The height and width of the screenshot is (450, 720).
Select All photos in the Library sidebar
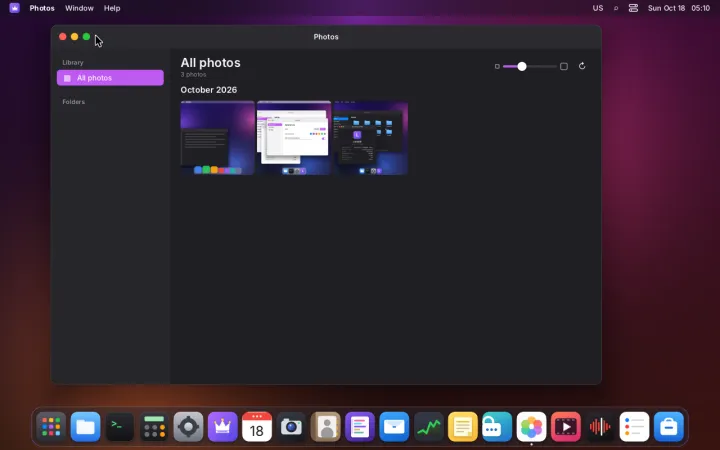click(110, 78)
